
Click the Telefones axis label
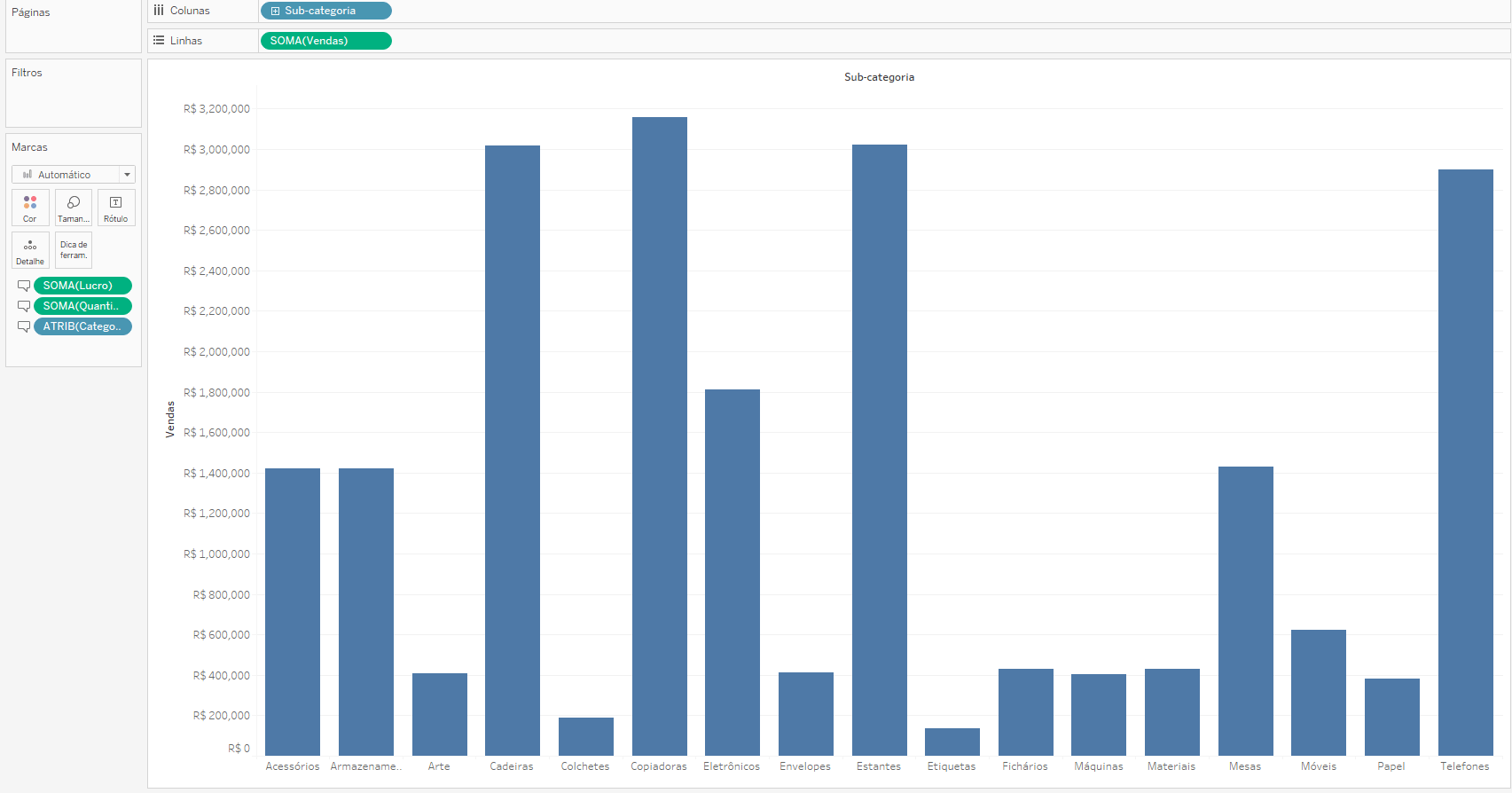(x=1465, y=766)
